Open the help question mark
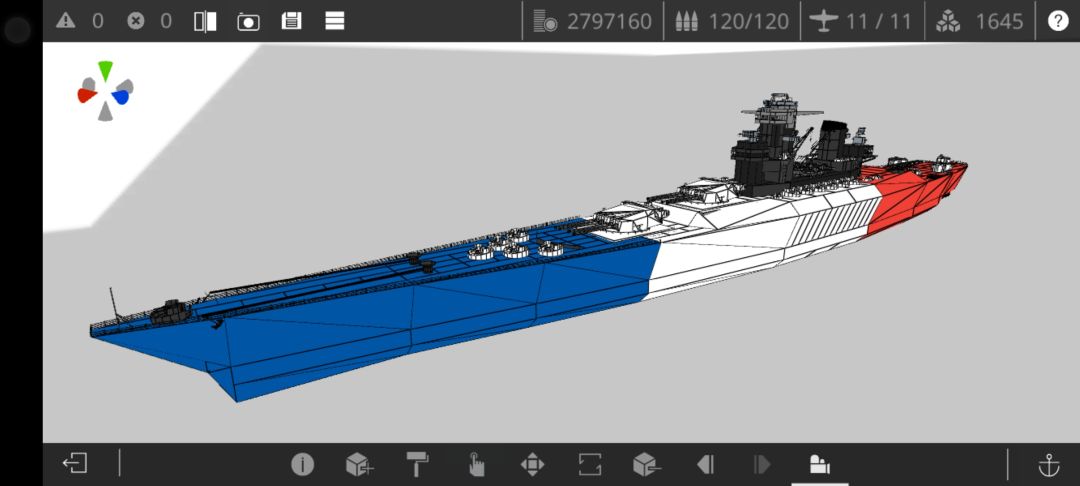Screen dimensions: 1080x486 [1058, 21]
